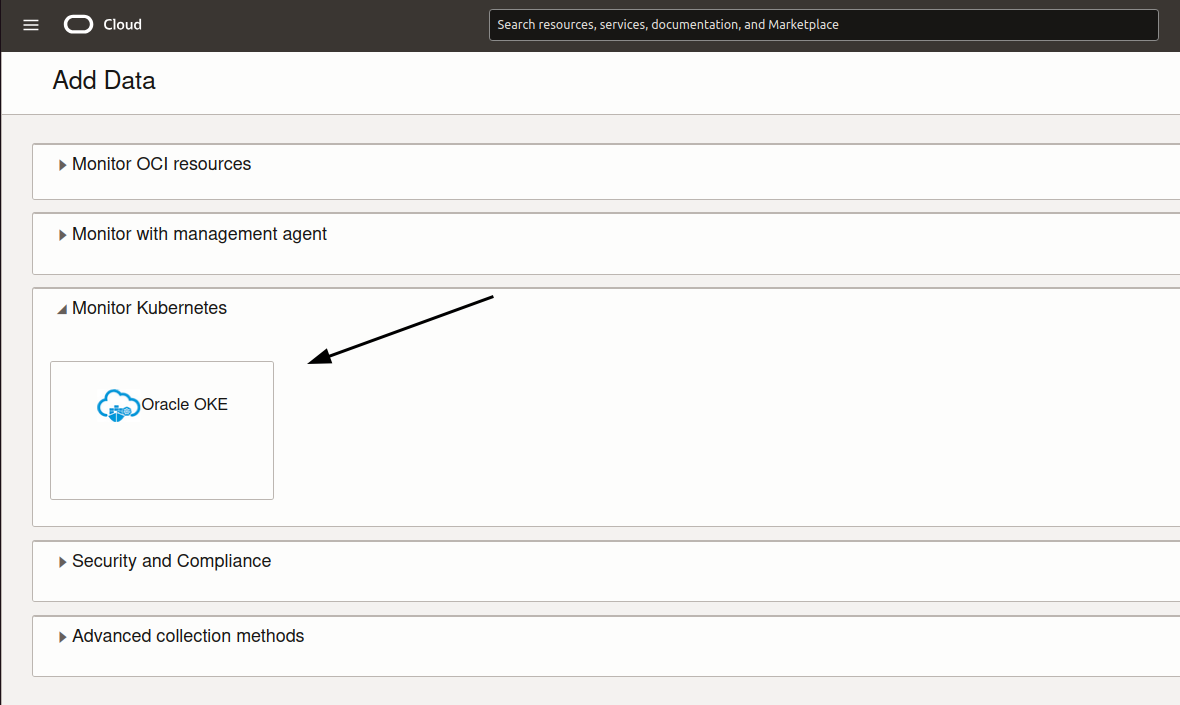Click empty space right of the Oracle OKE tile
The width and height of the screenshot is (1180, 705).
coord(700,440)
